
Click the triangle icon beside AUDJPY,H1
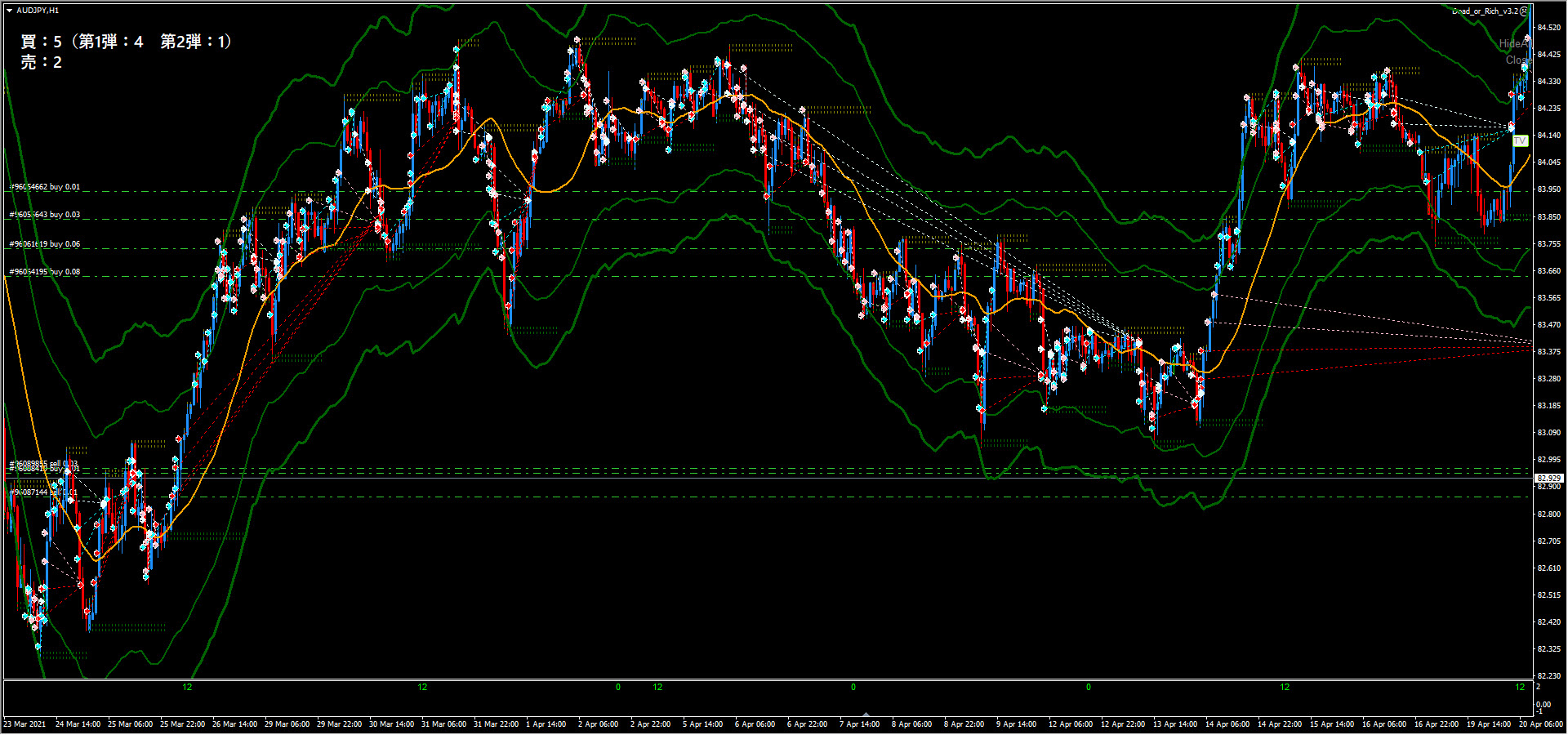click(x=9, y=11)
